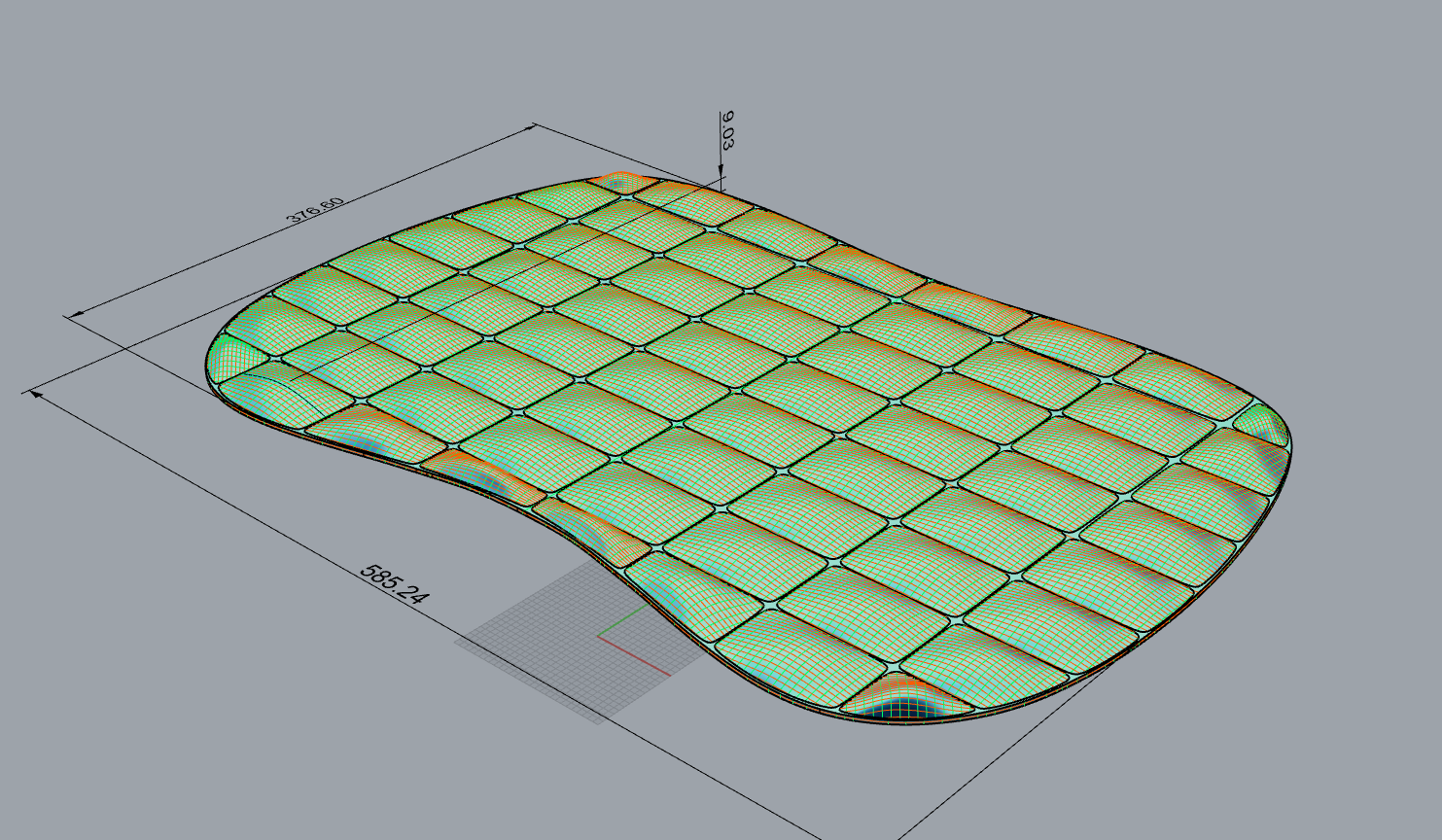Click the downward arrowhead below 9.03

click(x=721, y=172)
